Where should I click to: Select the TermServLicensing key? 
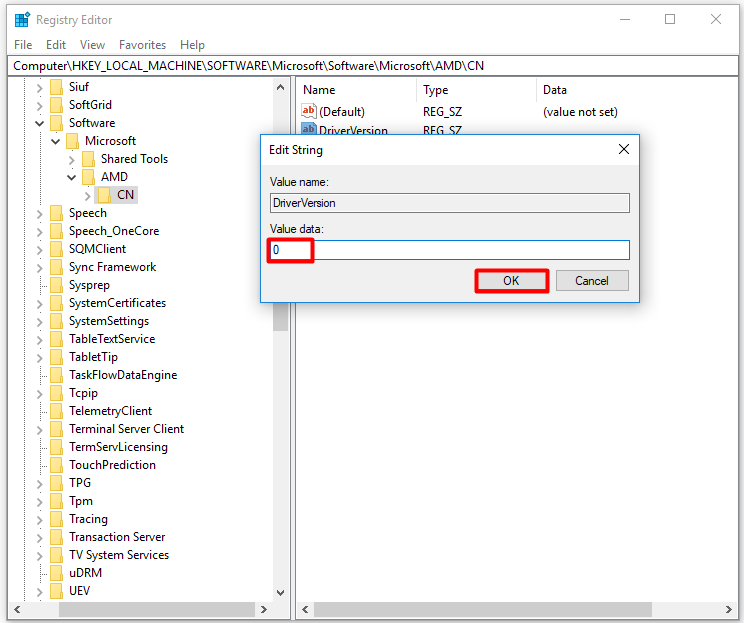[x=118, y=447]
